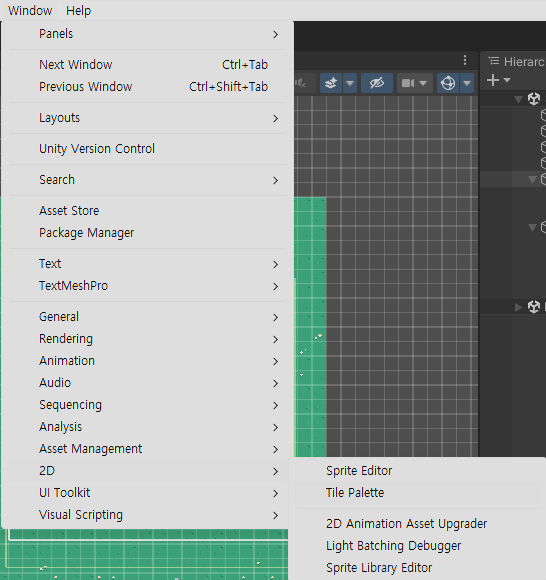Open the Sprite Editor window
The image size is (546, 580).
pyautogui.click(x=417, y=471)
